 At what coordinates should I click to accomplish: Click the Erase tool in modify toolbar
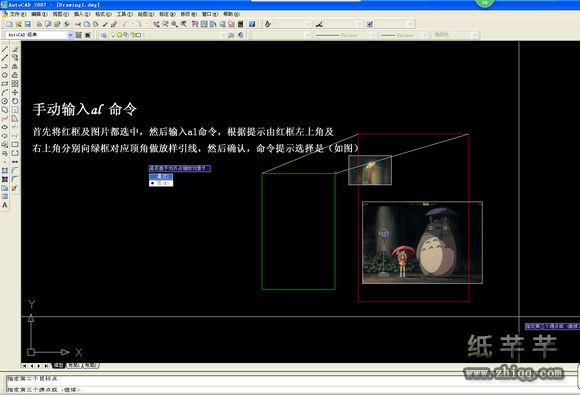point(15,49)
